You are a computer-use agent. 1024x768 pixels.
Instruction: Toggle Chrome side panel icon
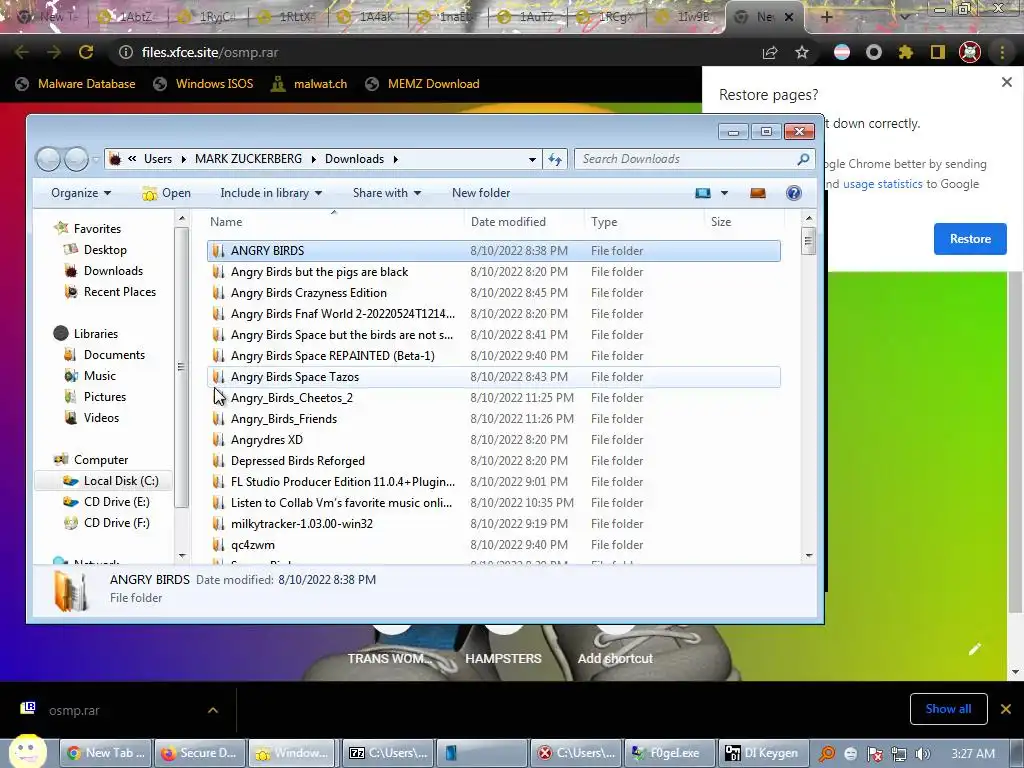(x=938, y=52)
